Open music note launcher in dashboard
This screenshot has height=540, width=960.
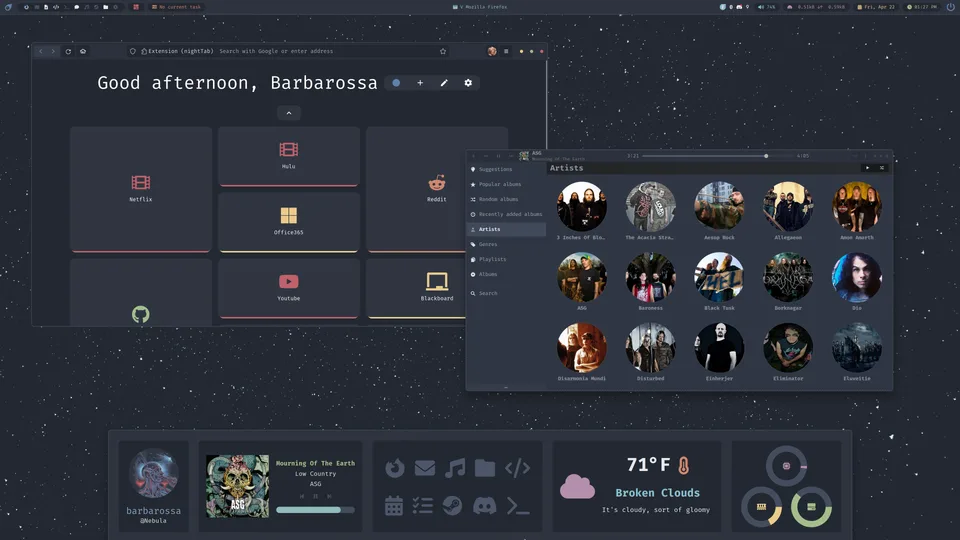(x=455, y=468)
